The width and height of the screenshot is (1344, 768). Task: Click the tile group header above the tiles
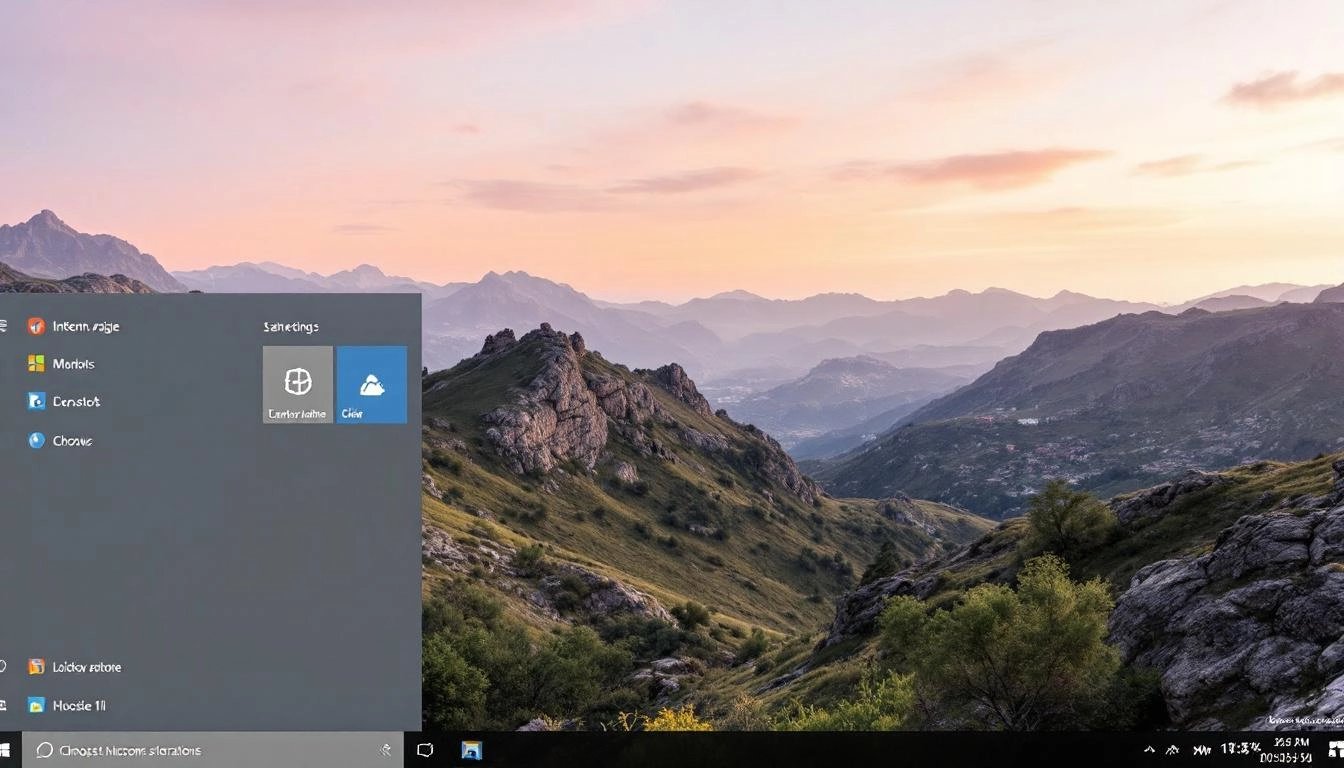[x=292, y=326]
